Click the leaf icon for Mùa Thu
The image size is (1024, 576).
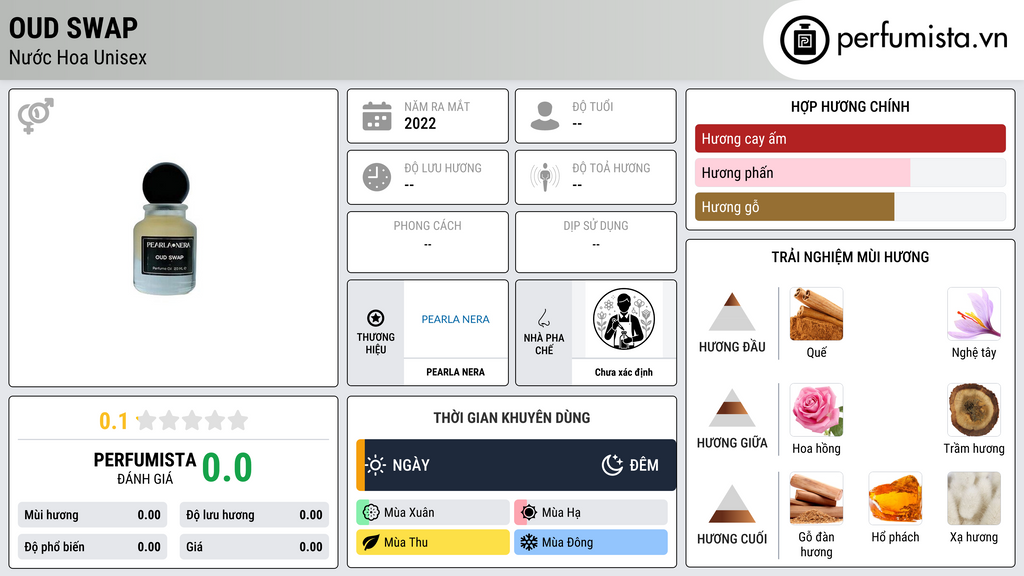[x=371, y=542]
